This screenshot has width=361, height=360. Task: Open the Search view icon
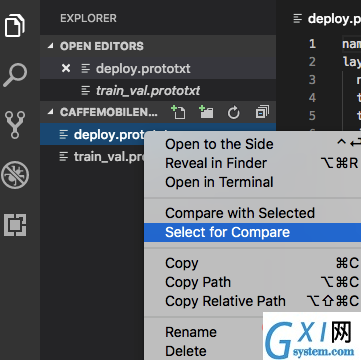15,75
